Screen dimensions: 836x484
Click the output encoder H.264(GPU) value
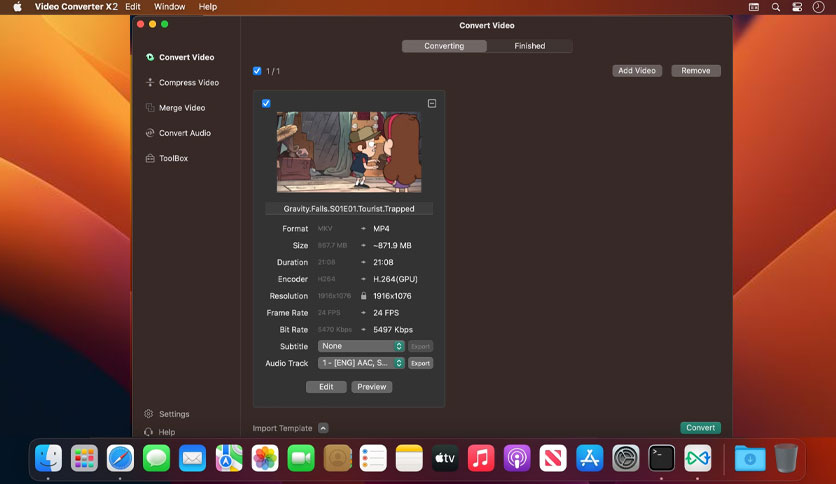395,279
